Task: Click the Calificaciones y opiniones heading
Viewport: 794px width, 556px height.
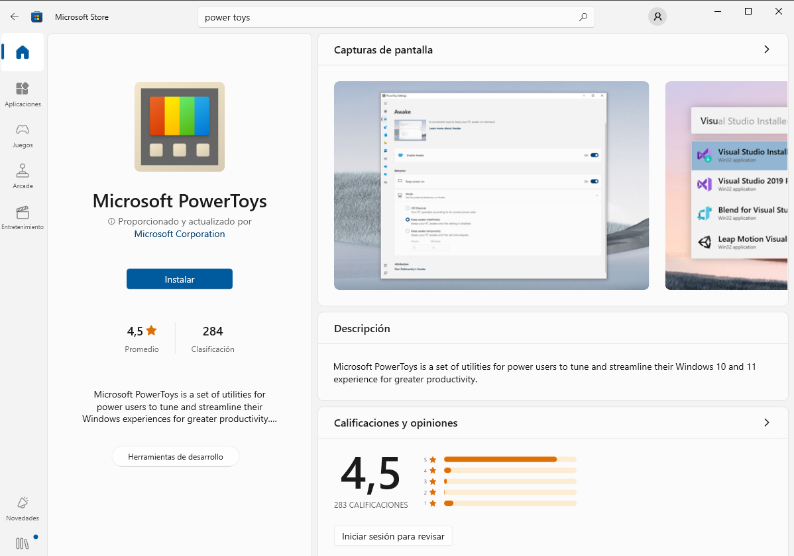Action: tap(395, 423)
